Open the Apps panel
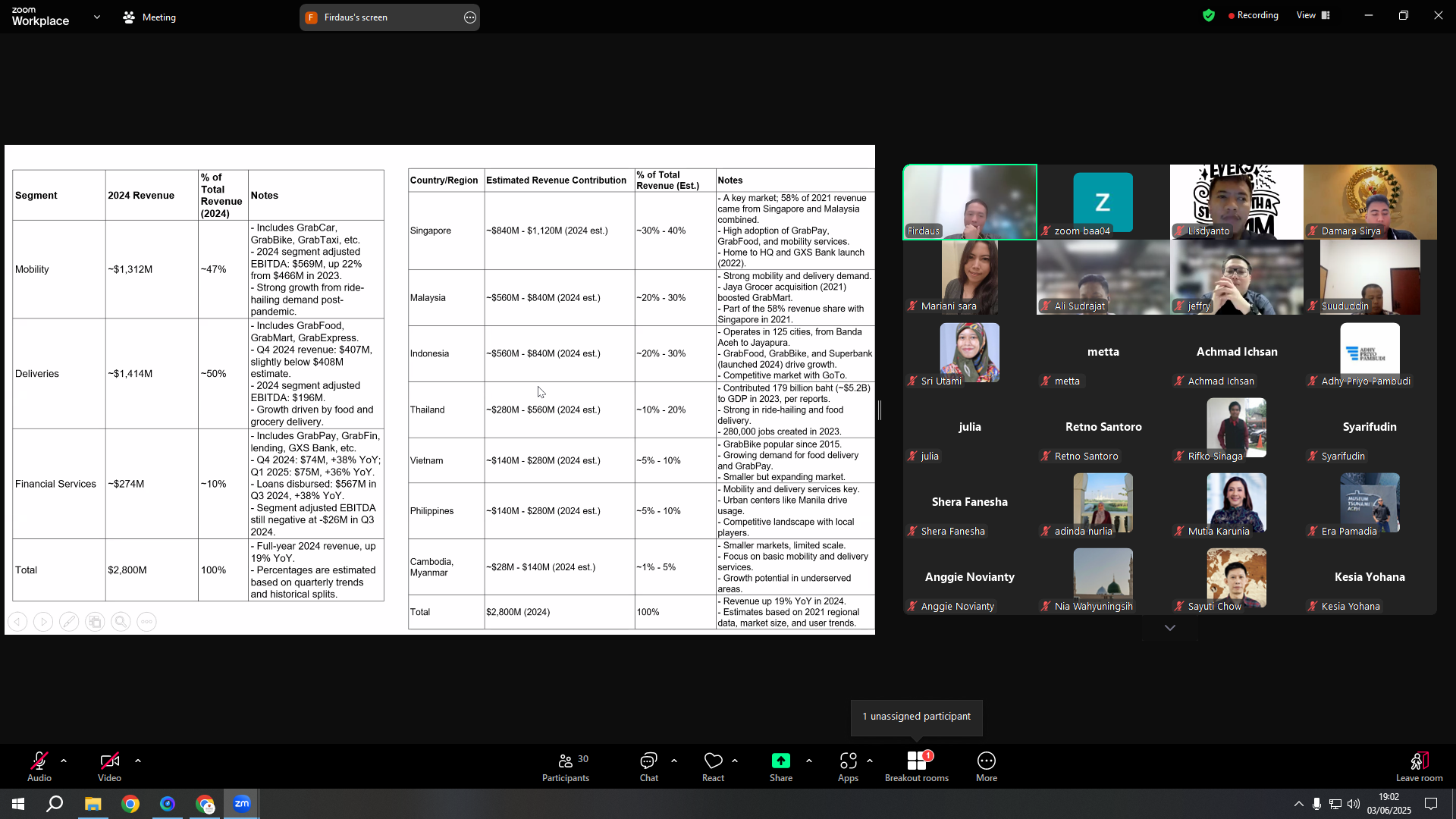This screenshot has height=819, width=1456. [848, 767]
